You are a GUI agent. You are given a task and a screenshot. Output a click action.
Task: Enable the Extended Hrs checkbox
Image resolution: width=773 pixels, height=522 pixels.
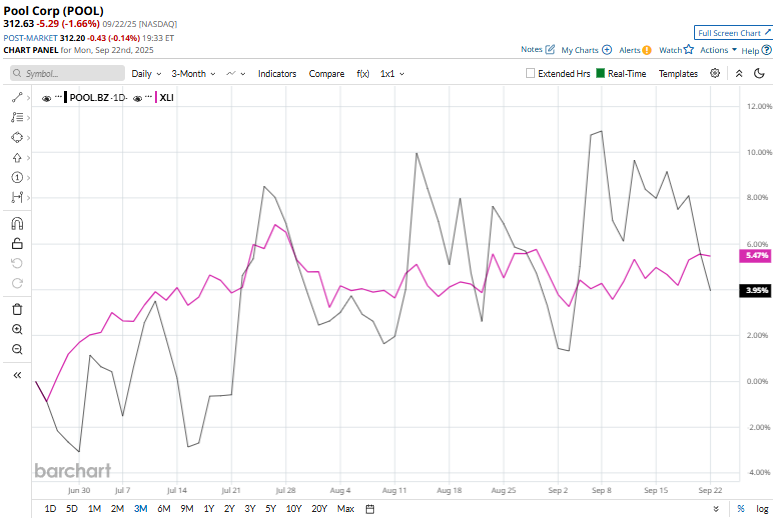[530, 73]
